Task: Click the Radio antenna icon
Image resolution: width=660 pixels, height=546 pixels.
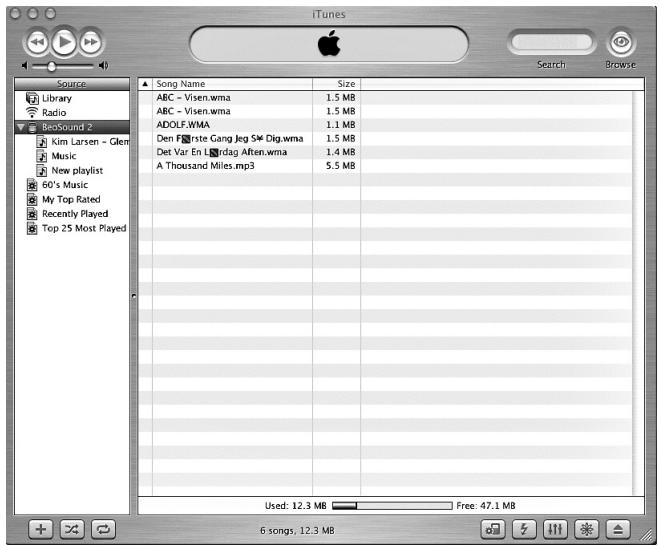Action: coord(32,112)
